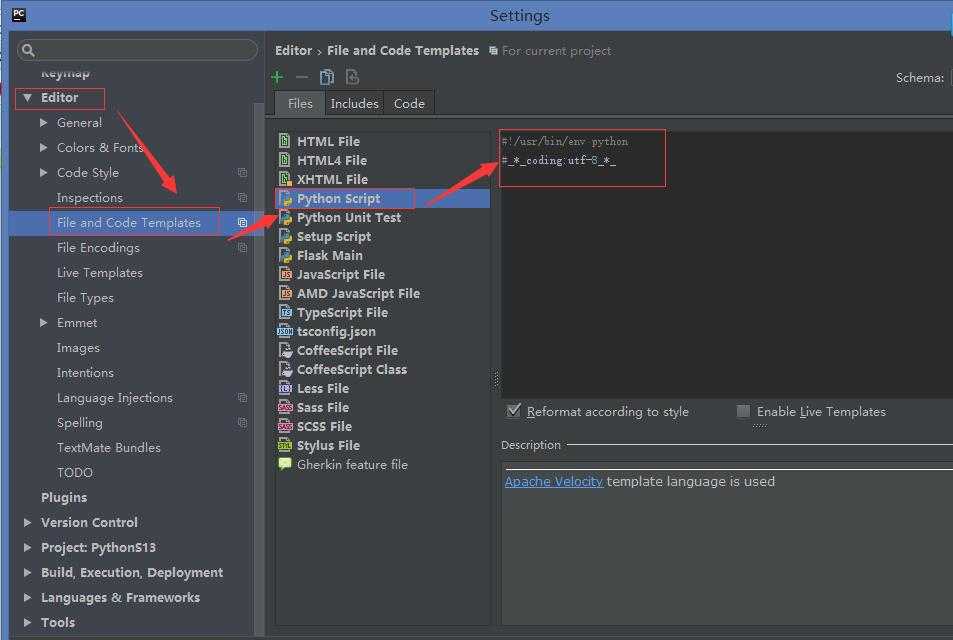Select File and Code Templates setting
Image resolution: width=953 pixels, height=640 pixels.
(128, 222)
